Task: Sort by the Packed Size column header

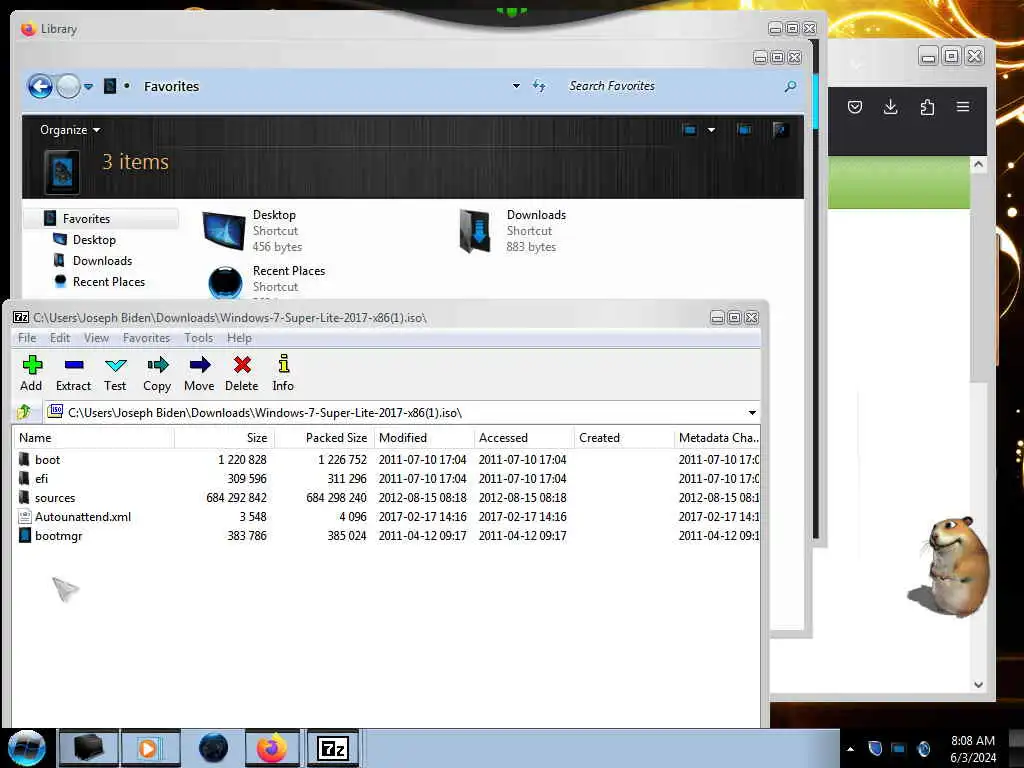Action: (324, 438)
